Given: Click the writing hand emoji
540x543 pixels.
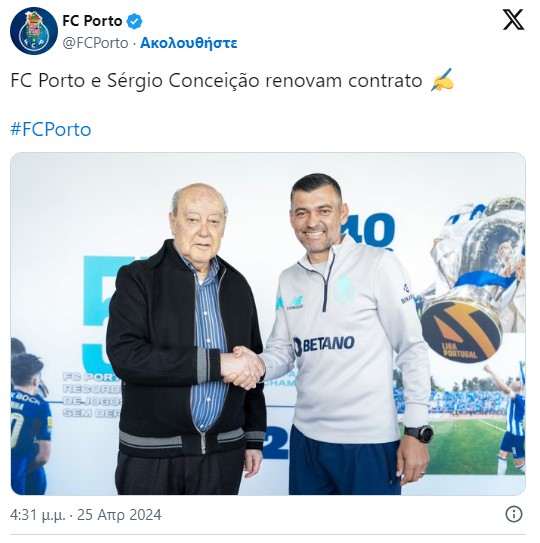Looking at the screenshot, I should [x=443, y=80].
